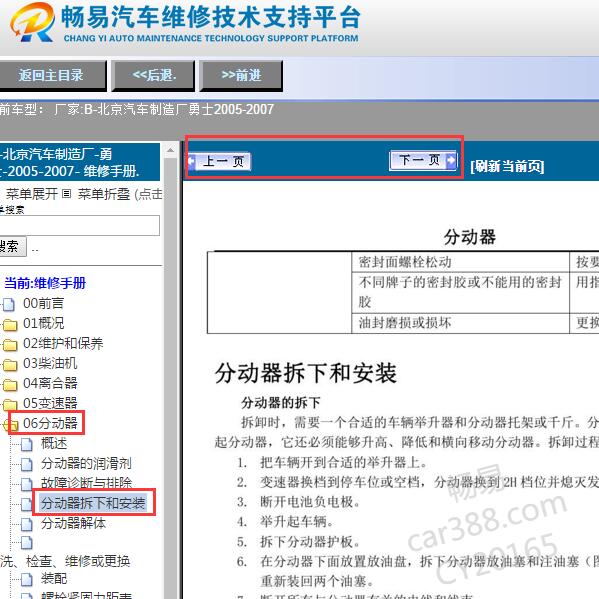
Task: Go forward with the >>前进 button
Action: click(x=241, y=75)
